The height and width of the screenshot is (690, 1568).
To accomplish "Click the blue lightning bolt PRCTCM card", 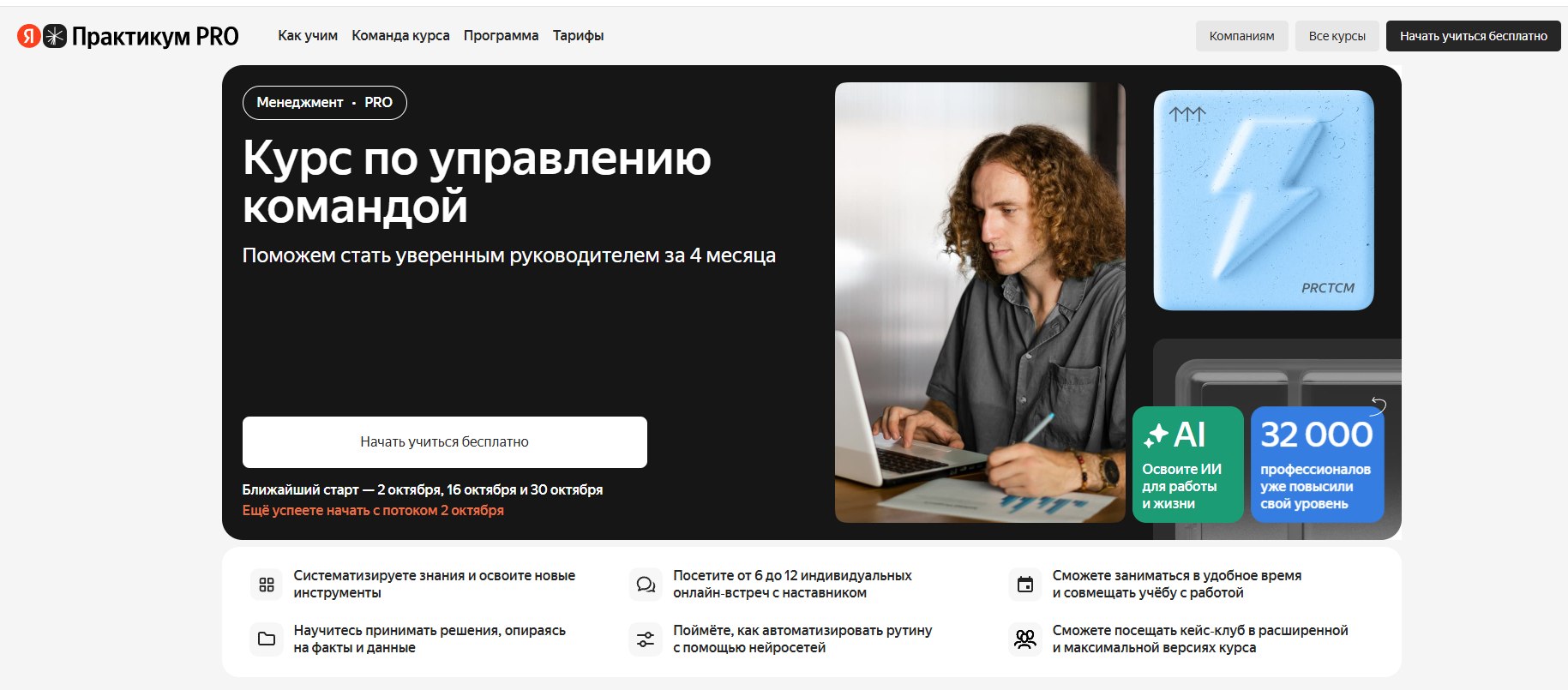I will pos(1263,201).
